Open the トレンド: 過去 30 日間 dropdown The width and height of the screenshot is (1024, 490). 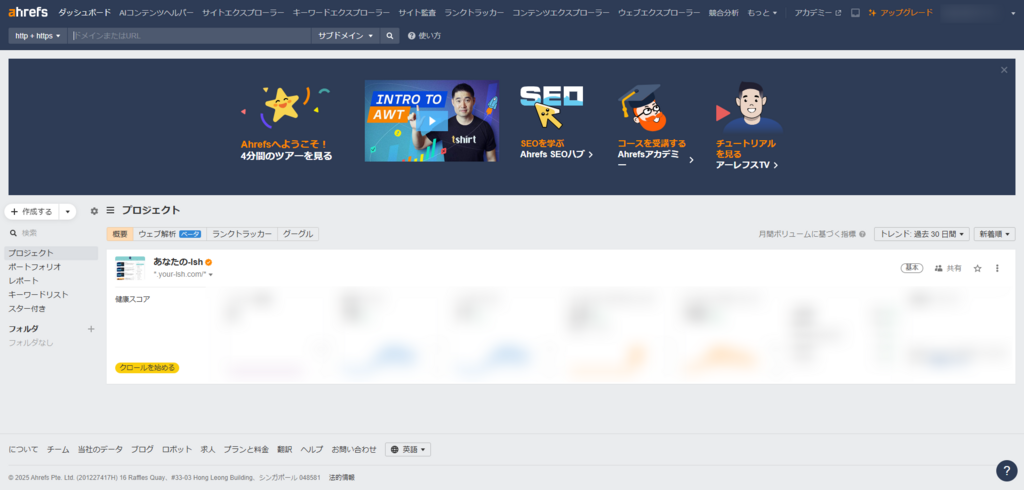click(x=921, y=234)
